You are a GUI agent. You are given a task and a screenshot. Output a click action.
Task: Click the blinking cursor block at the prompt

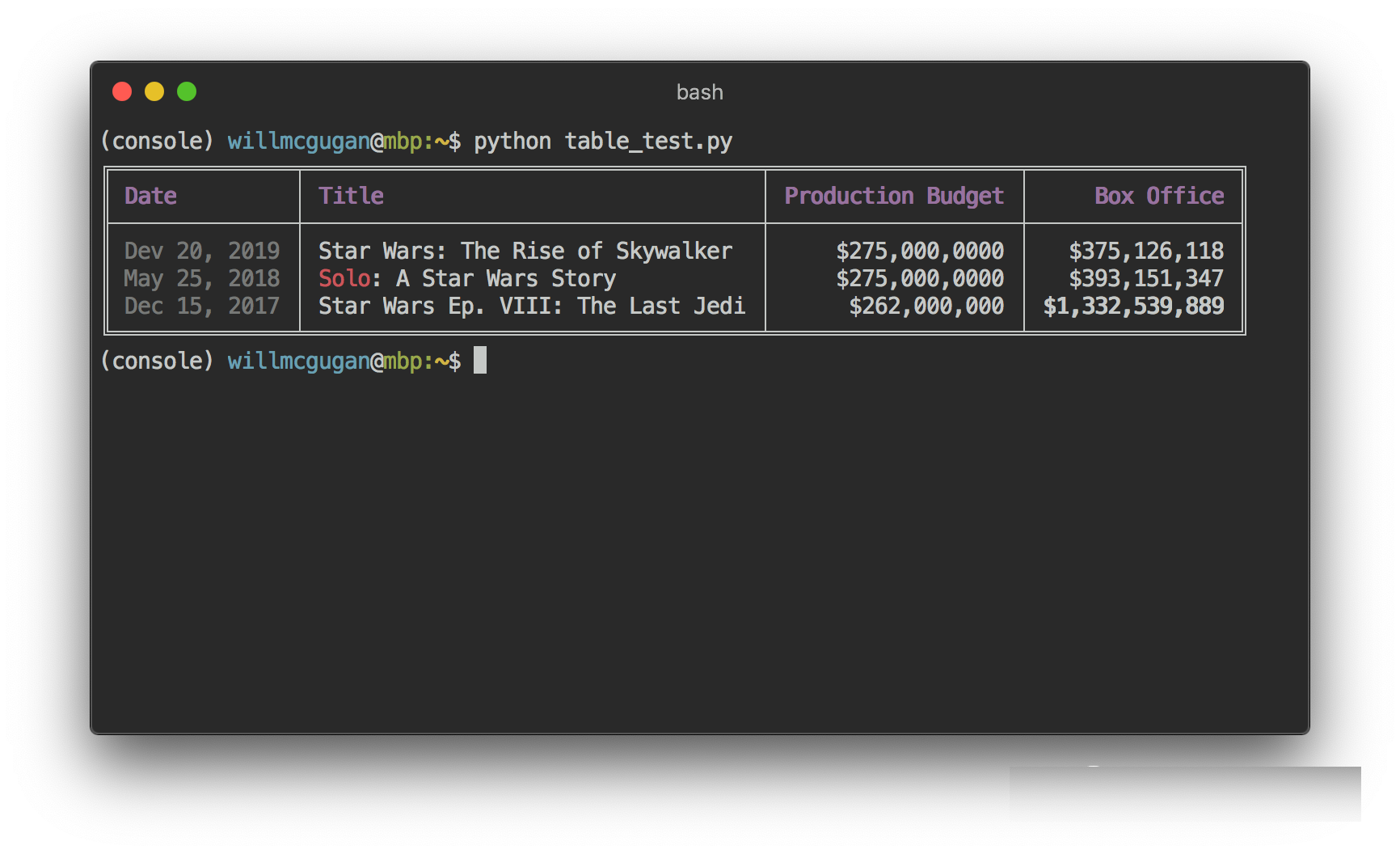pos(480,360)
